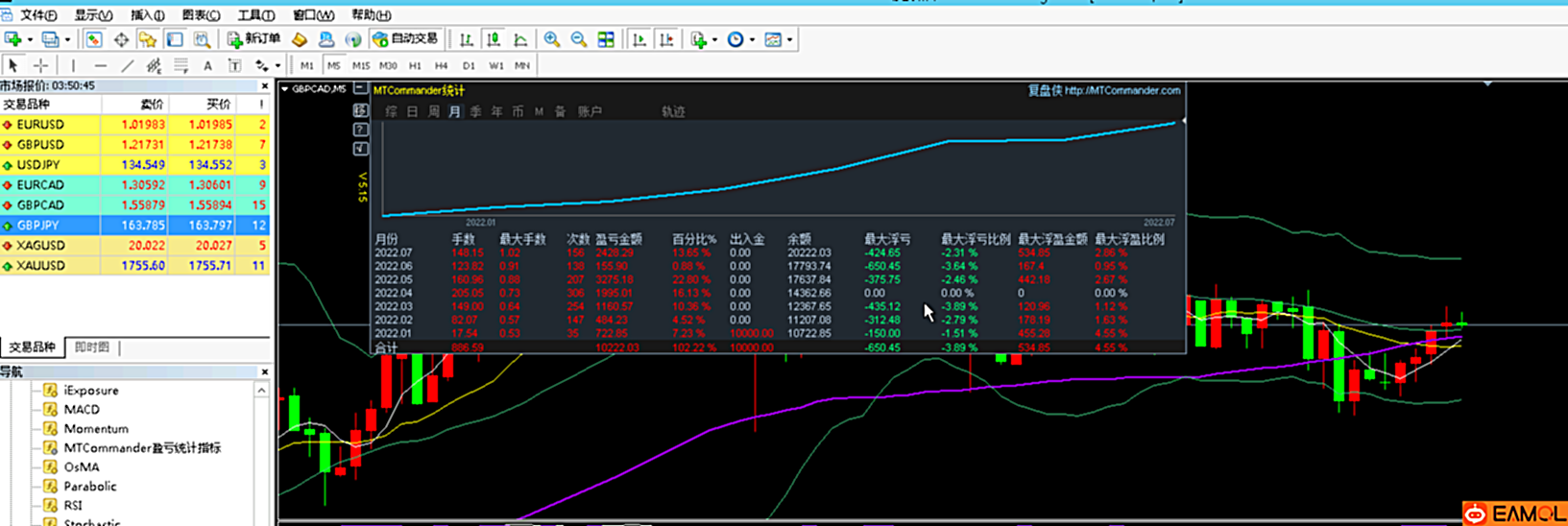1568x526 pixels.
Task: Open the periodicity clock dropdown arrow
Action: (x=752, y=40)
